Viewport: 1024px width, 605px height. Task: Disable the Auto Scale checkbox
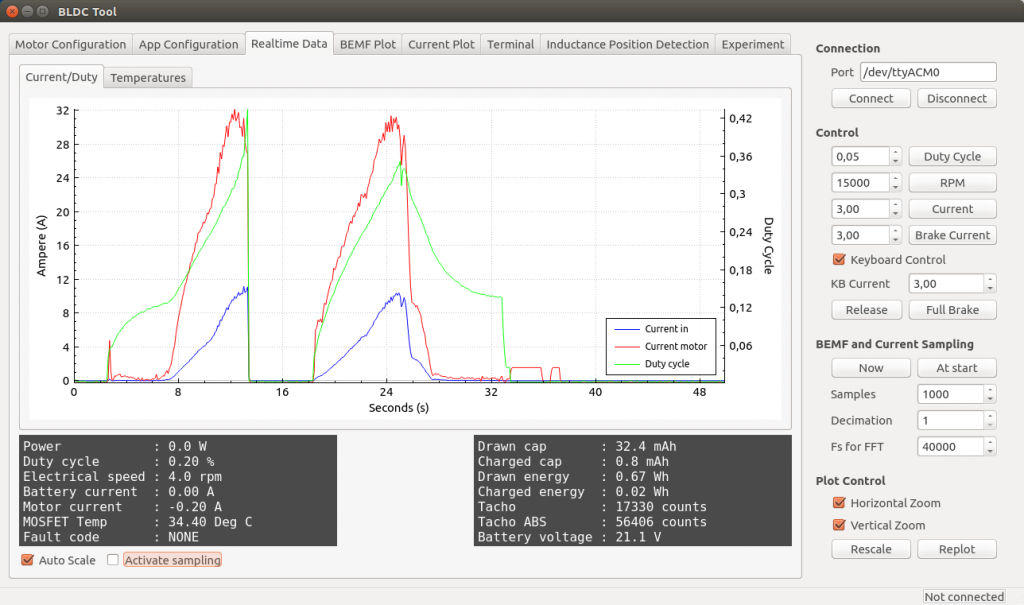click(27, 560)
